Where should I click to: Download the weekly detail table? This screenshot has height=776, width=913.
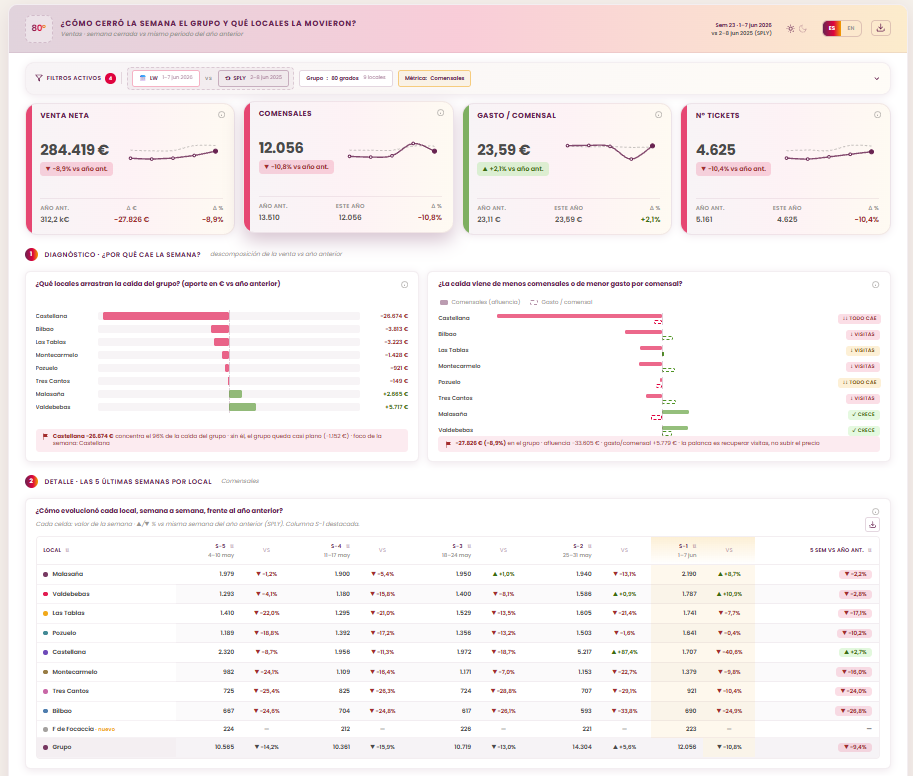pyautogui.click(x=872, y=525)
